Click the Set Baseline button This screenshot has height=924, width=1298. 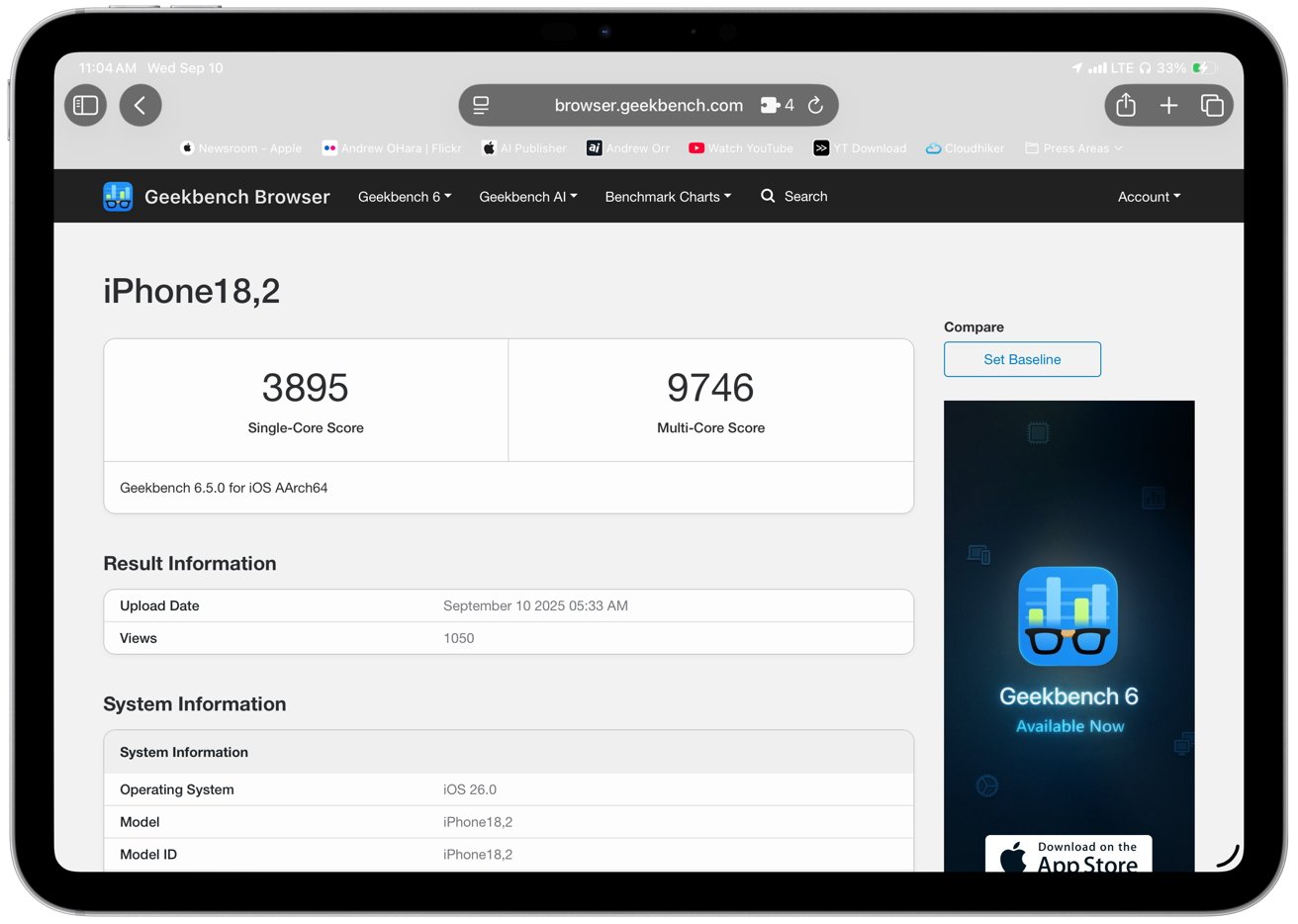(1022, 359)
